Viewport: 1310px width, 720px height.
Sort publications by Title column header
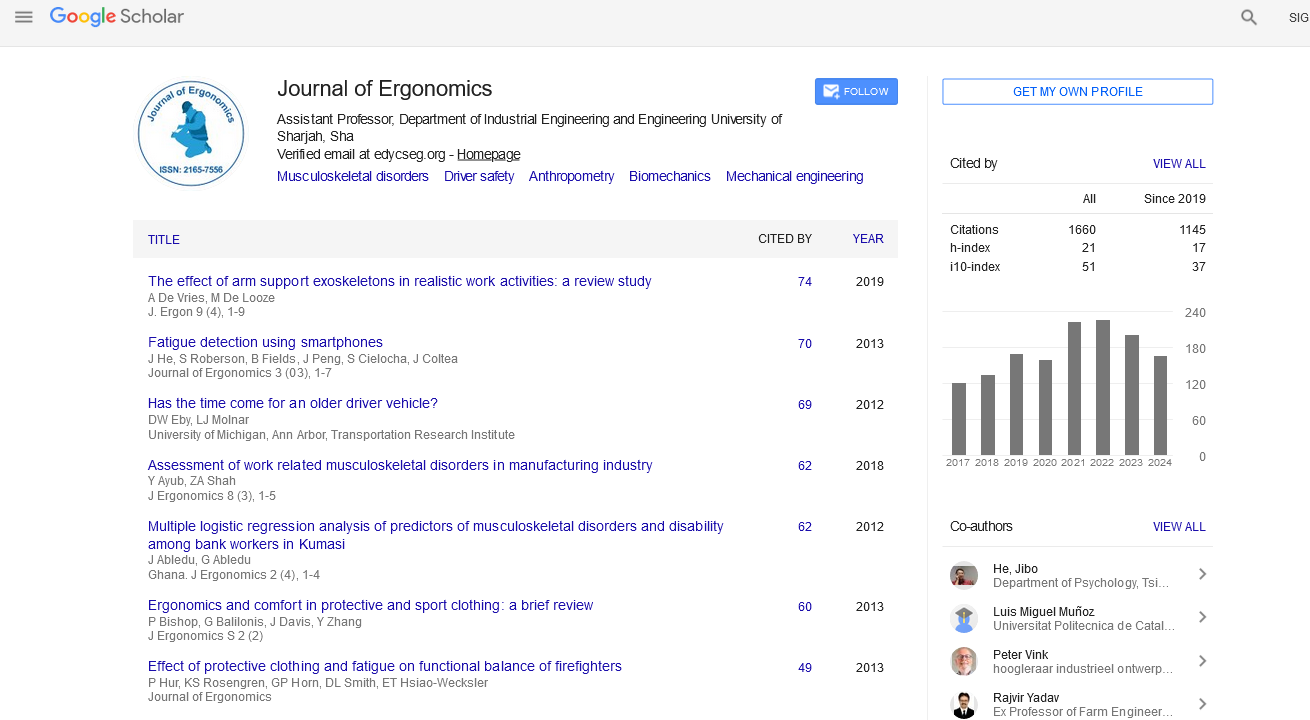point(164,240)
